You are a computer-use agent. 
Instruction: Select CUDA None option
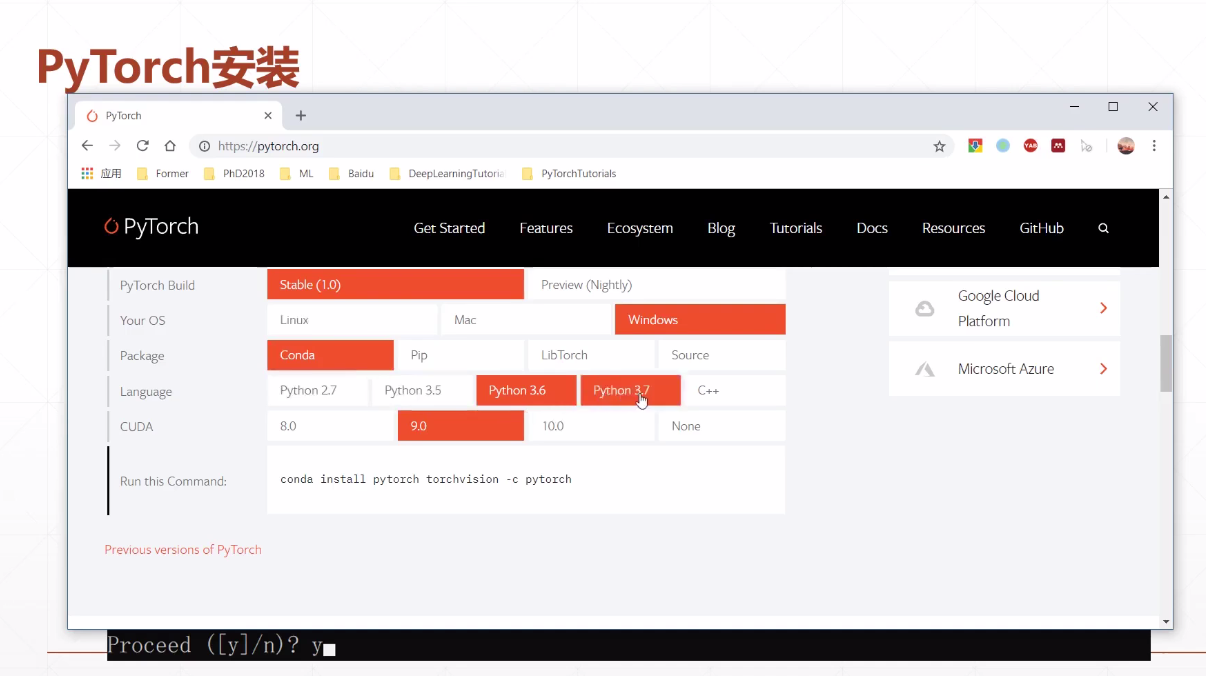(722, 426)
